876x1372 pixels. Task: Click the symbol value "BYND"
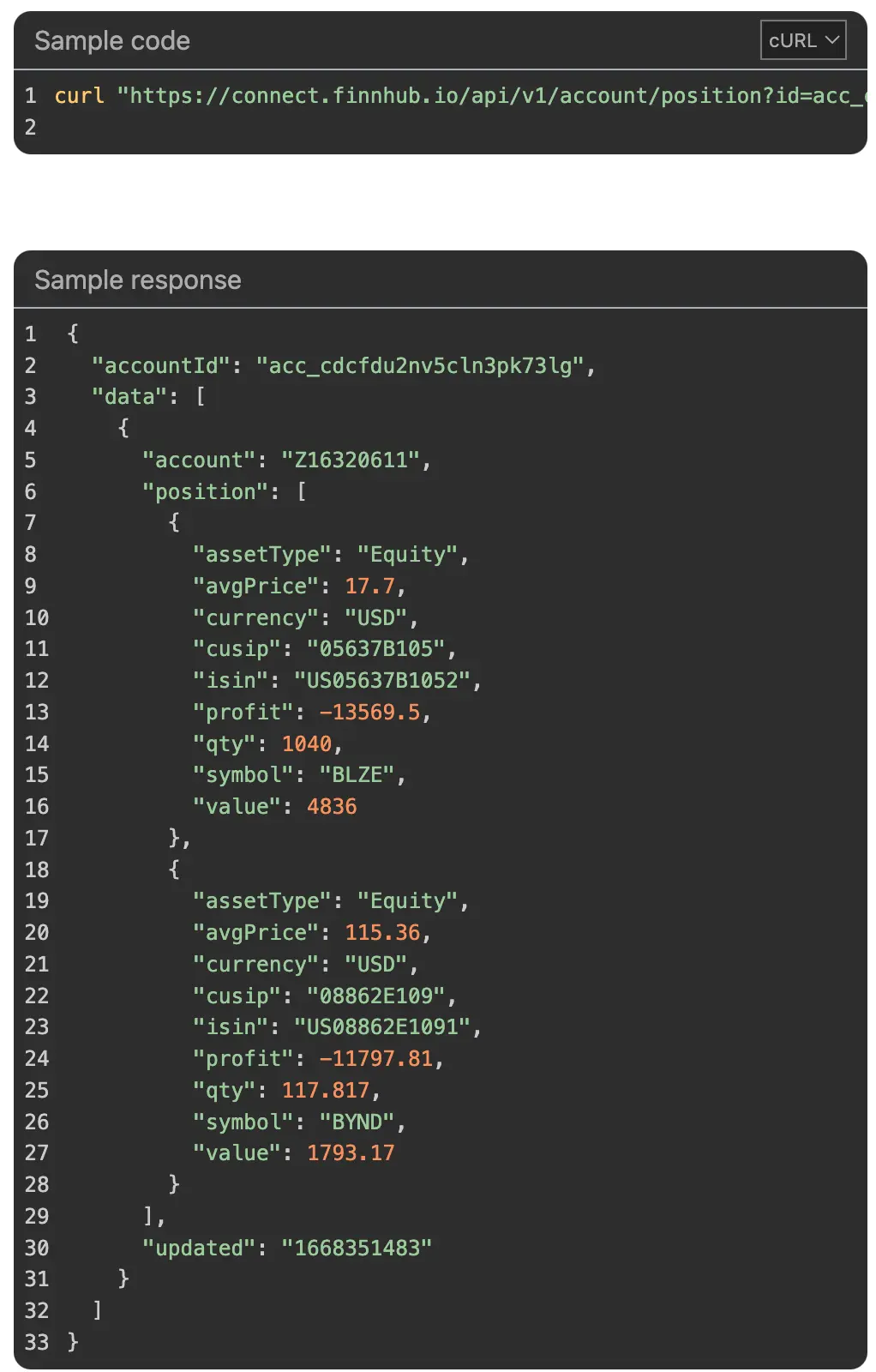click(x=357, y=1122)
